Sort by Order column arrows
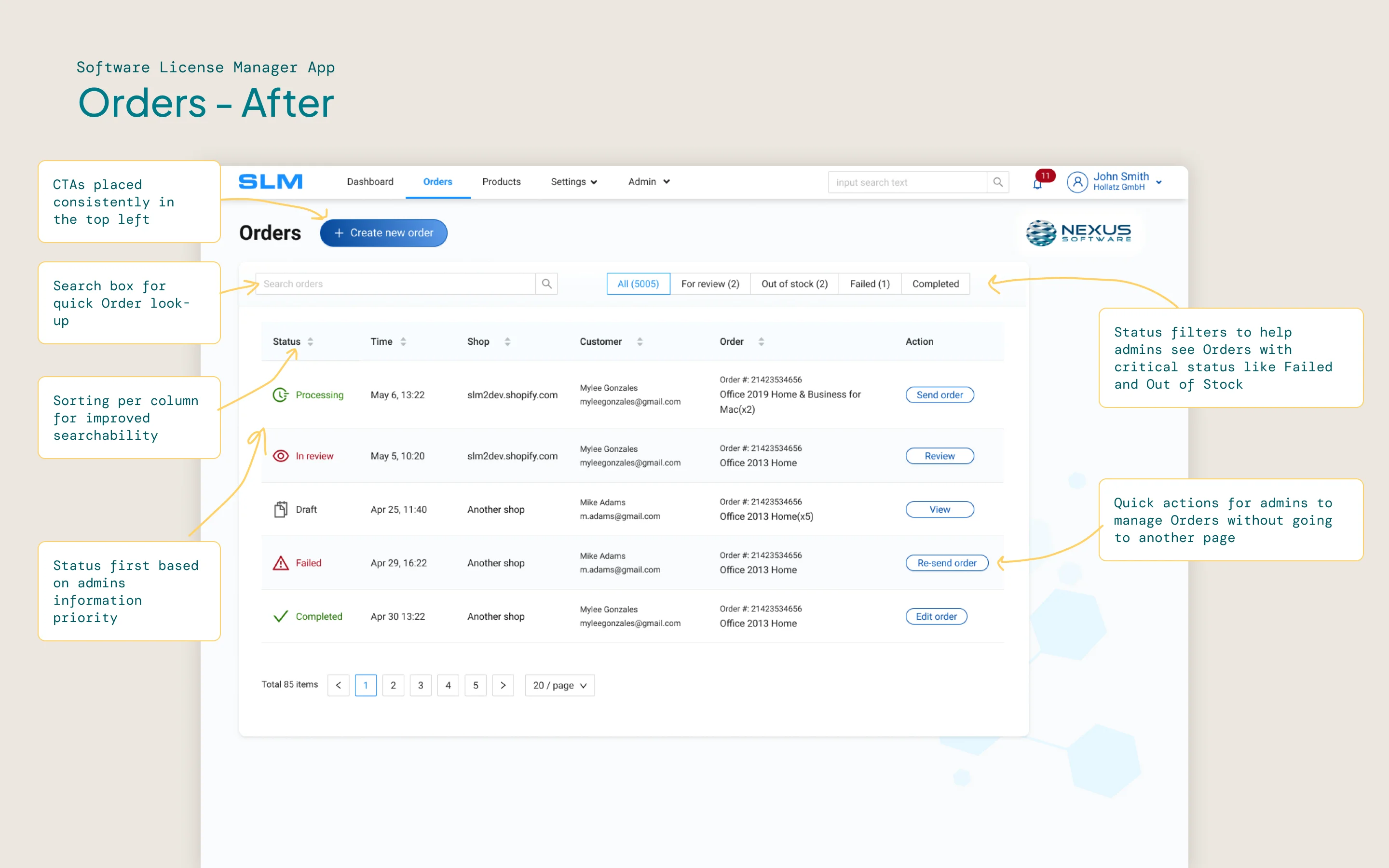1389x868 pixels. click(761, 341)
